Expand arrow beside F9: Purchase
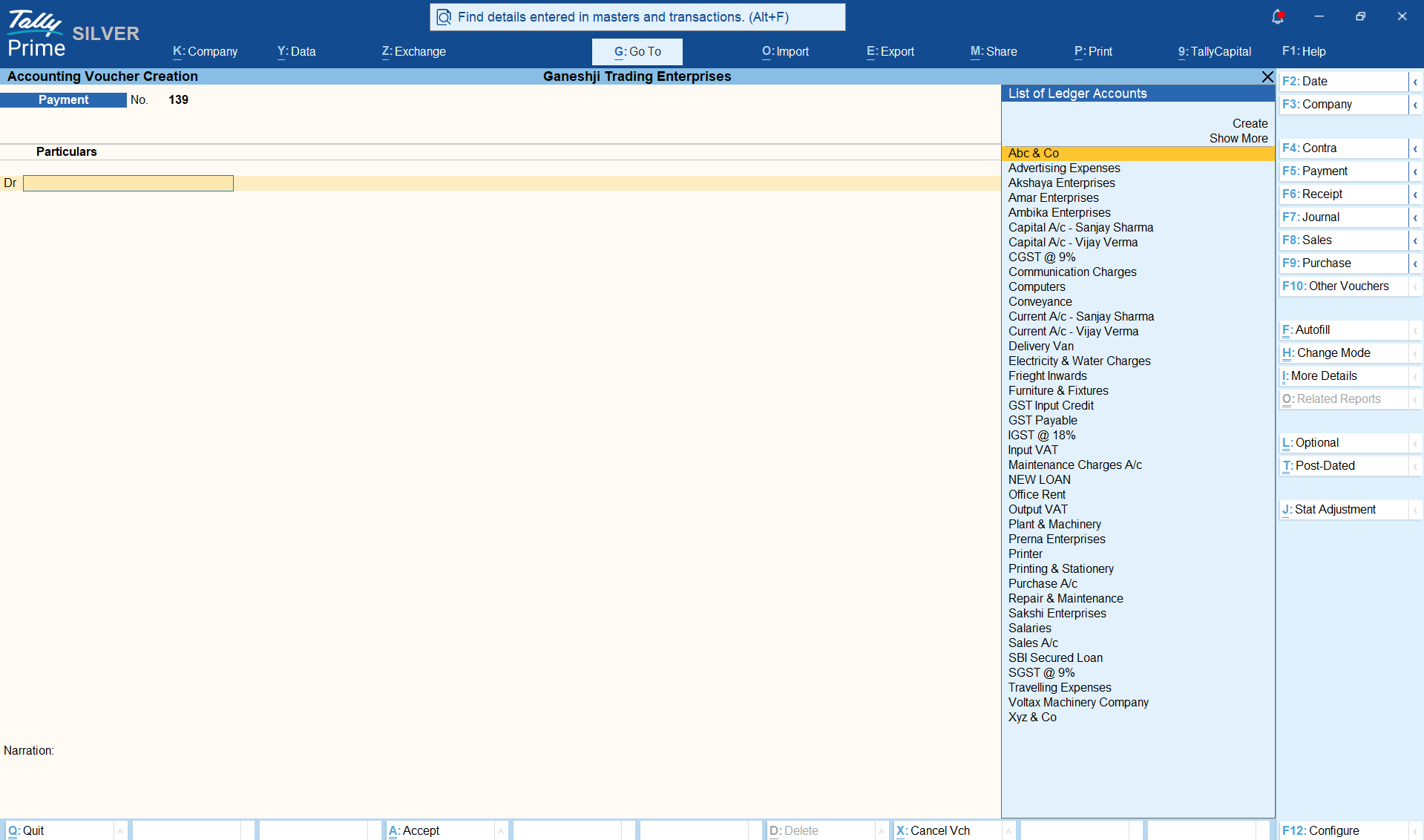Viewport: 1424px width, 840px height. (x=1415, y=263)
